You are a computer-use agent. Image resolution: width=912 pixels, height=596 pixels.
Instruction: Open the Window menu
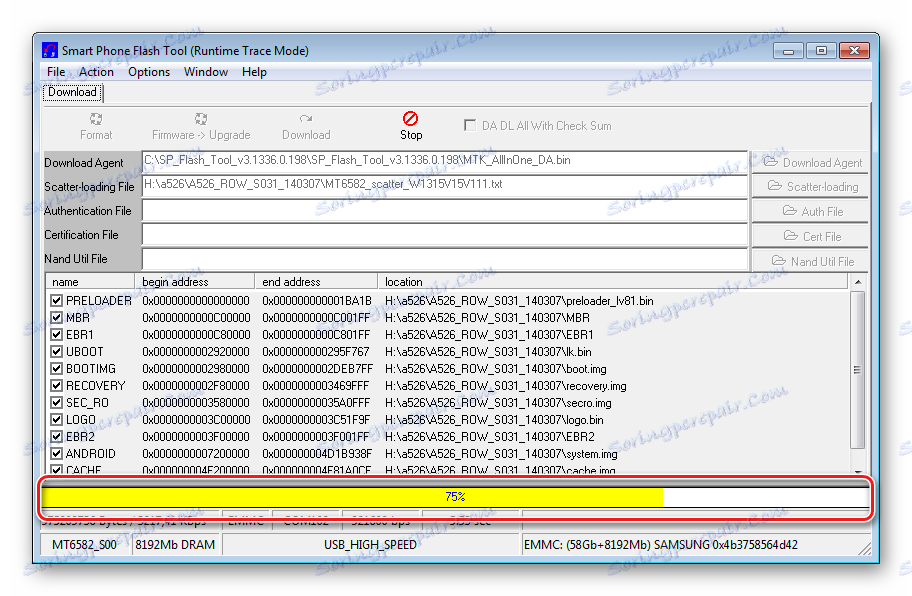(x=206, y=72)
